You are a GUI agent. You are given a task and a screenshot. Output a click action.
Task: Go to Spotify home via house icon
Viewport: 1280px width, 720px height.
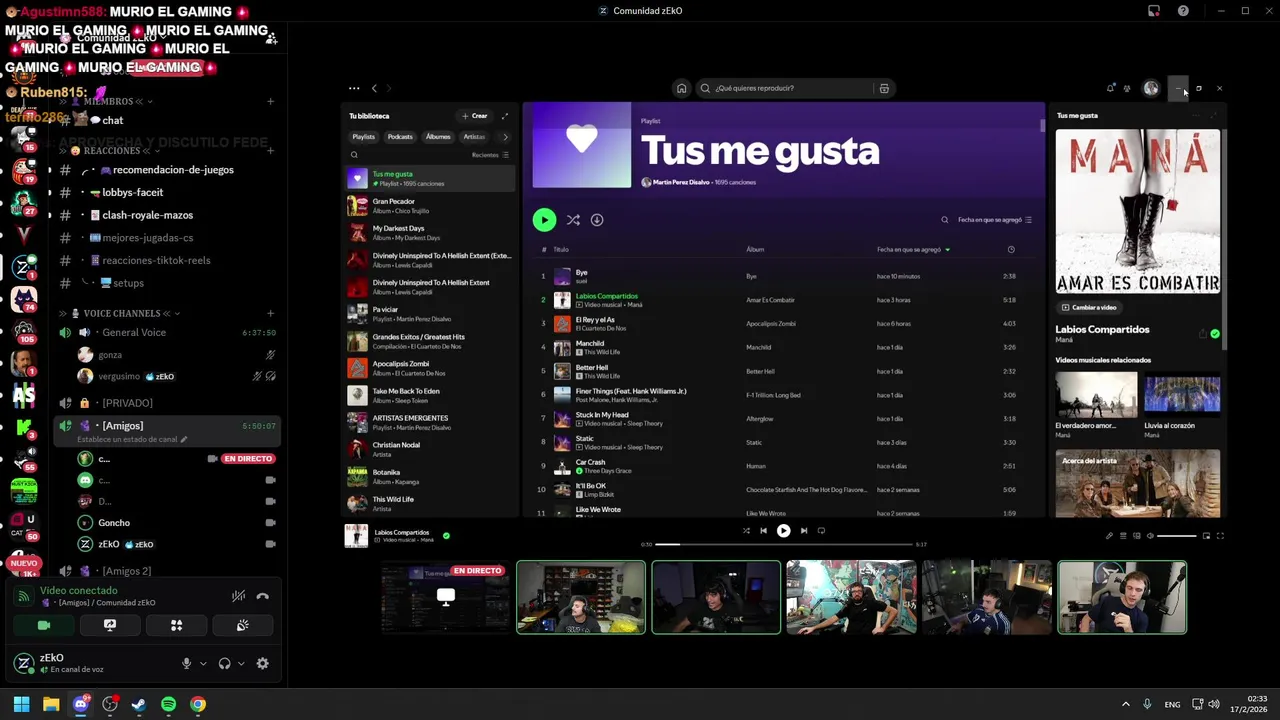click(x=682, y=88)
